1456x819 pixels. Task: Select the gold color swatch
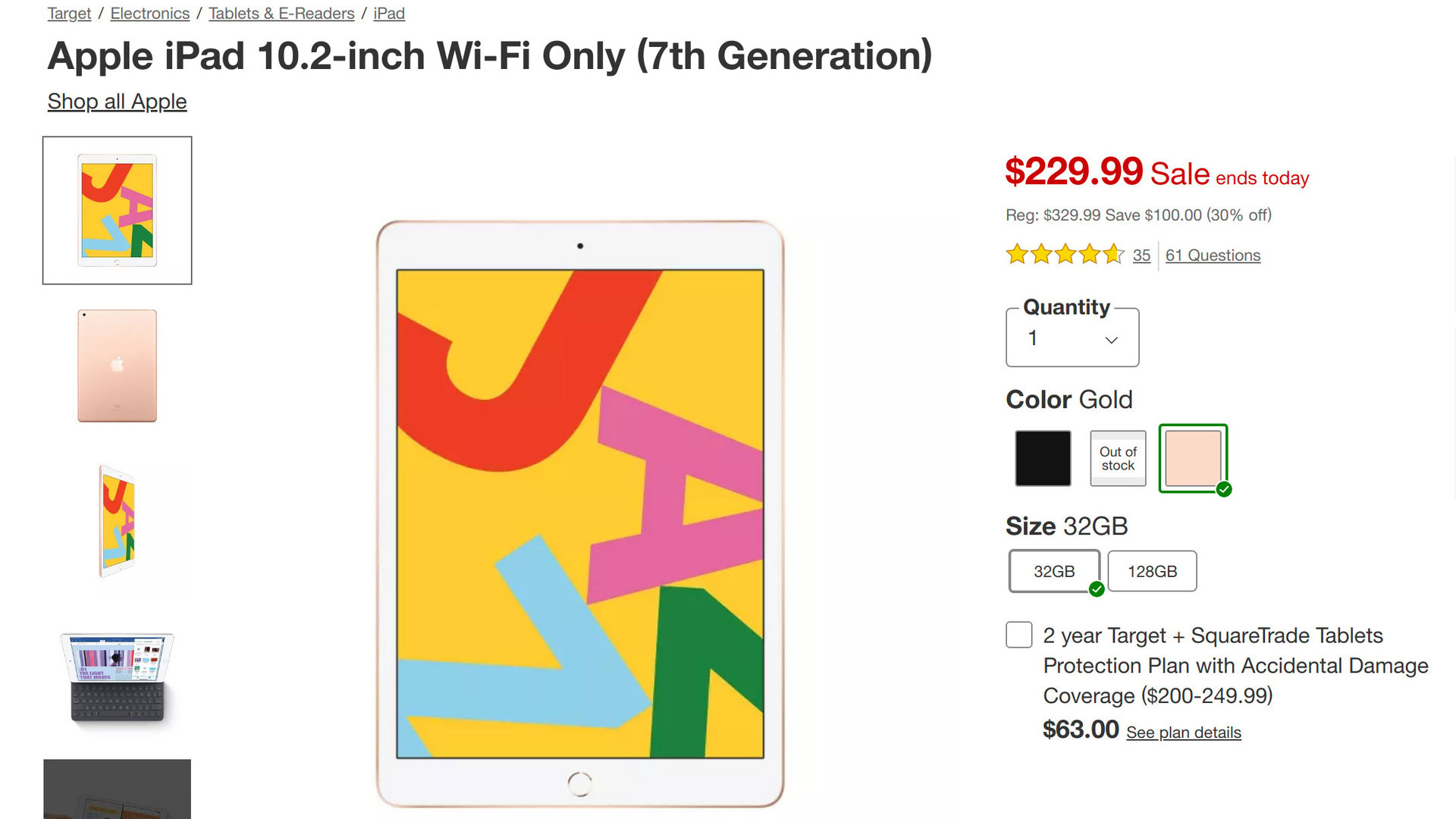click(1193, 458)
